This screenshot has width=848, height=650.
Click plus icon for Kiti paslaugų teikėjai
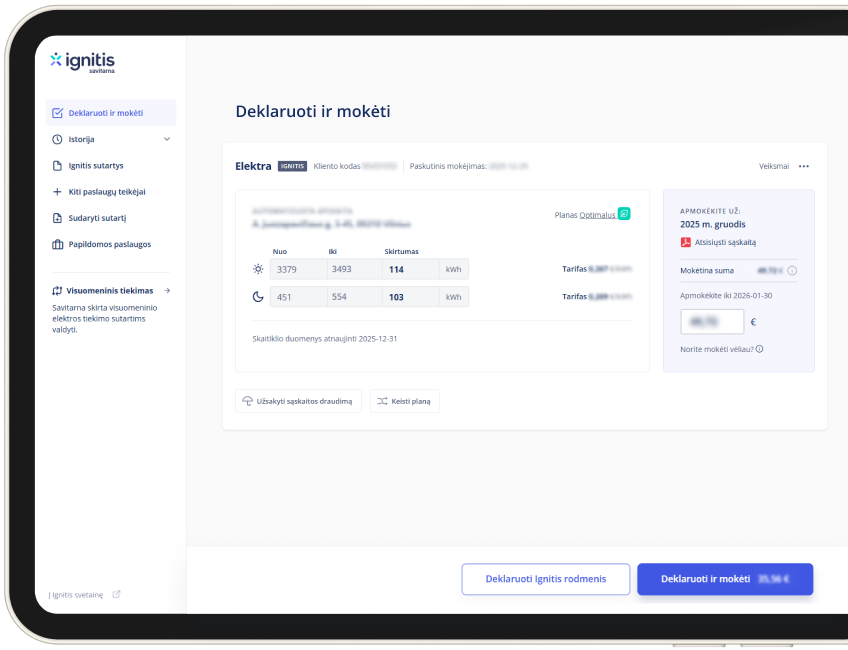[57, 191]
